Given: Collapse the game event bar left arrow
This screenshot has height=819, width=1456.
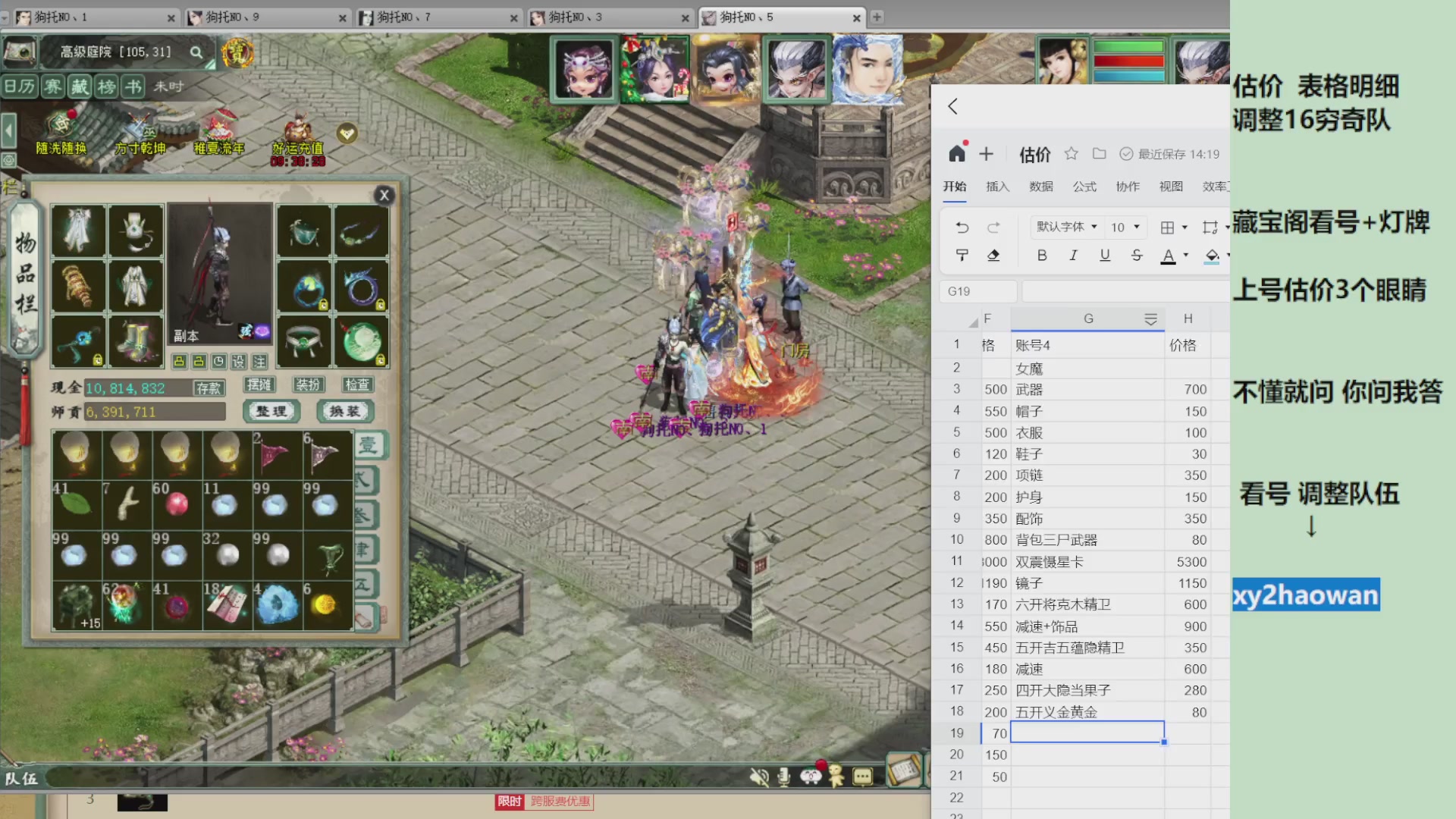Looking at the screenshot, I should point(9,130).
